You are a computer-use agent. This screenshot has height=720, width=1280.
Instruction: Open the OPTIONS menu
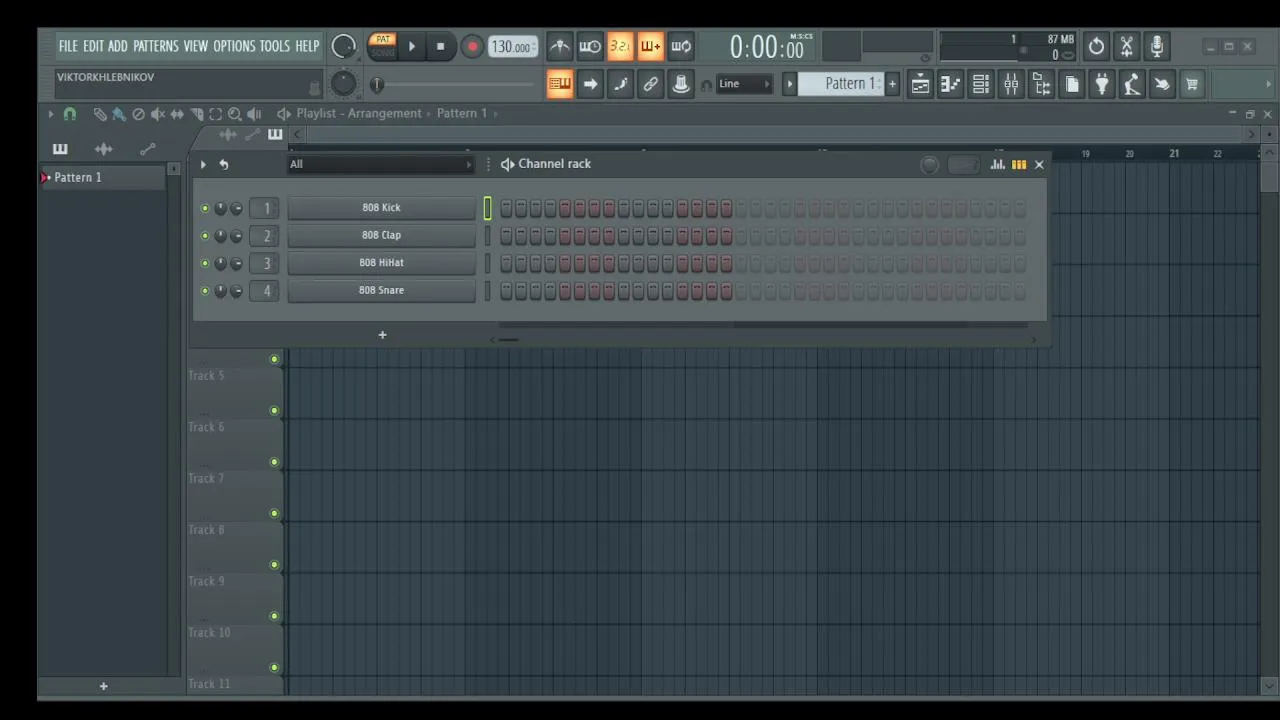click(x=235, y=46)
